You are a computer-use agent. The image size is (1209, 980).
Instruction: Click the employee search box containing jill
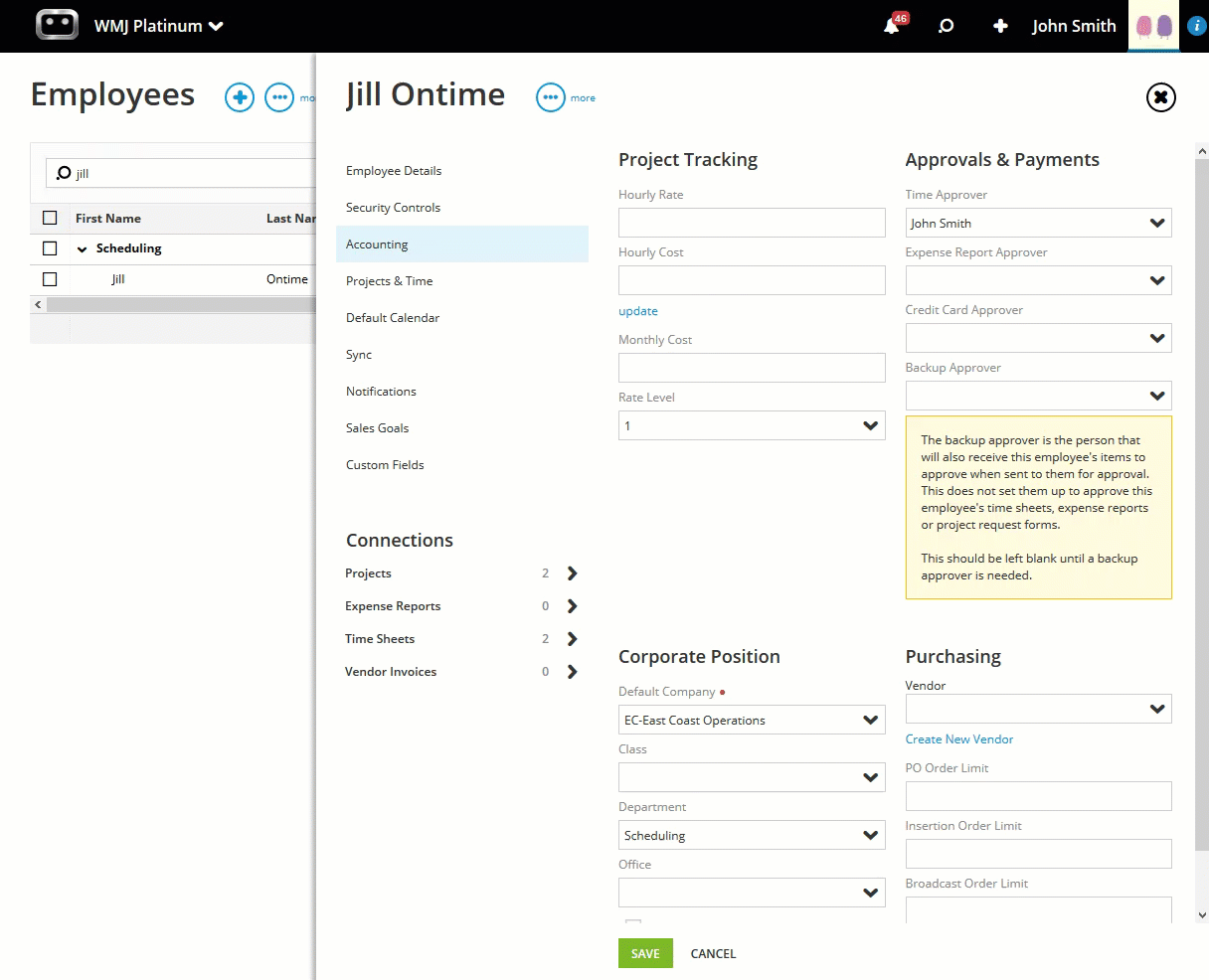point(181,173)
